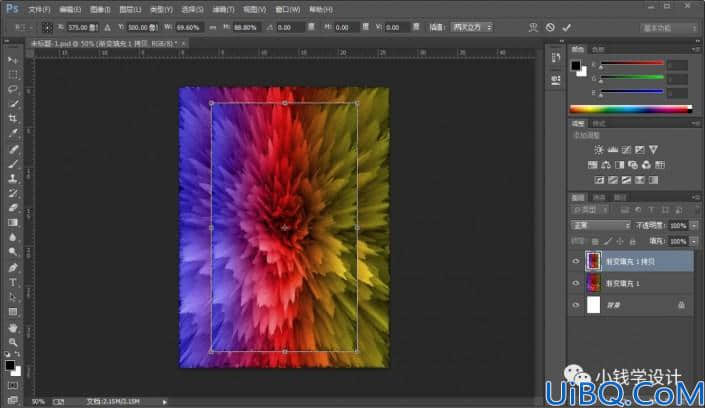Select the Brush tool
Screen dimensions: 705x408
point(13,164)
